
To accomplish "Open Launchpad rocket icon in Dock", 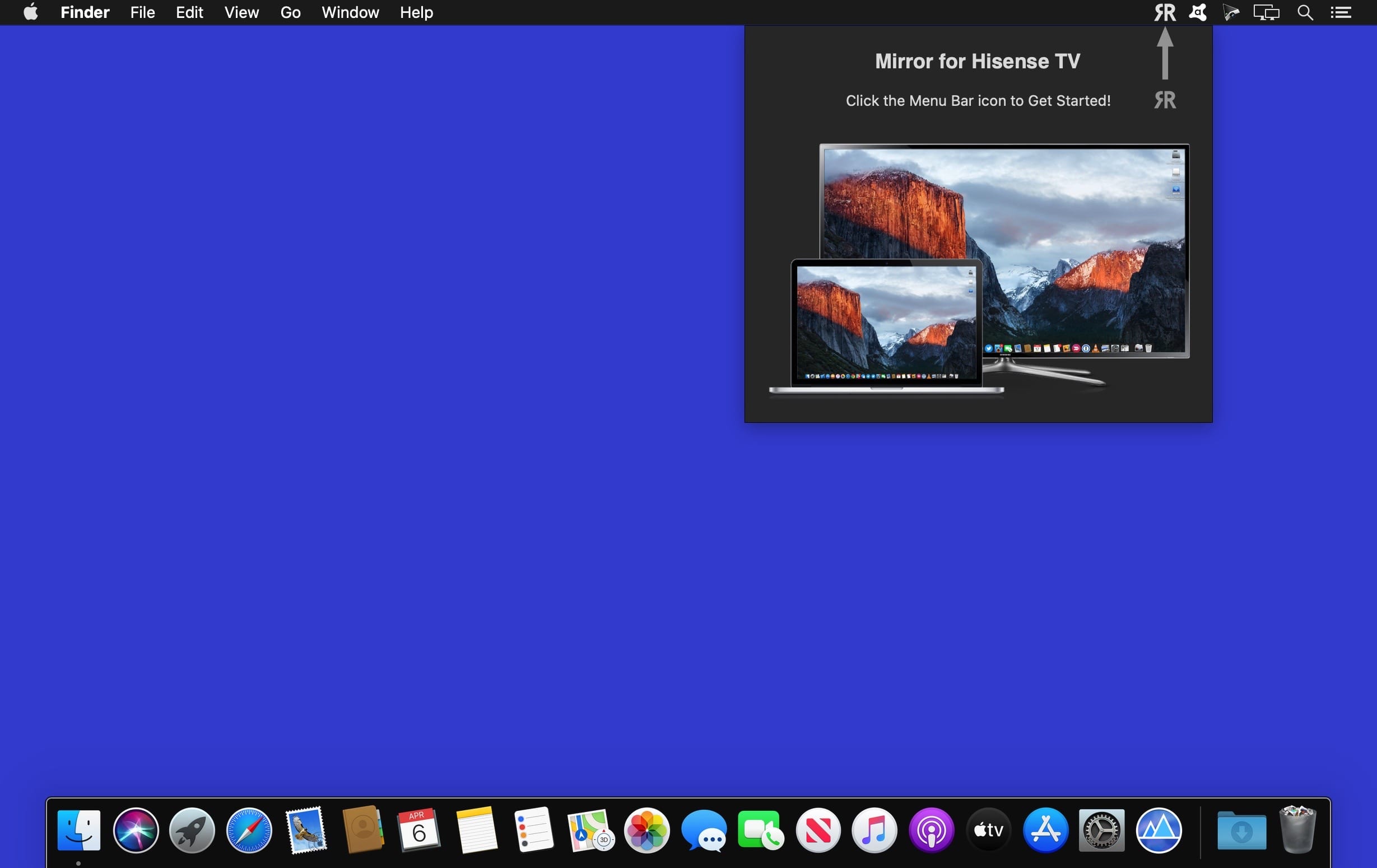I will pyautogui.click(x=192, y=830).
